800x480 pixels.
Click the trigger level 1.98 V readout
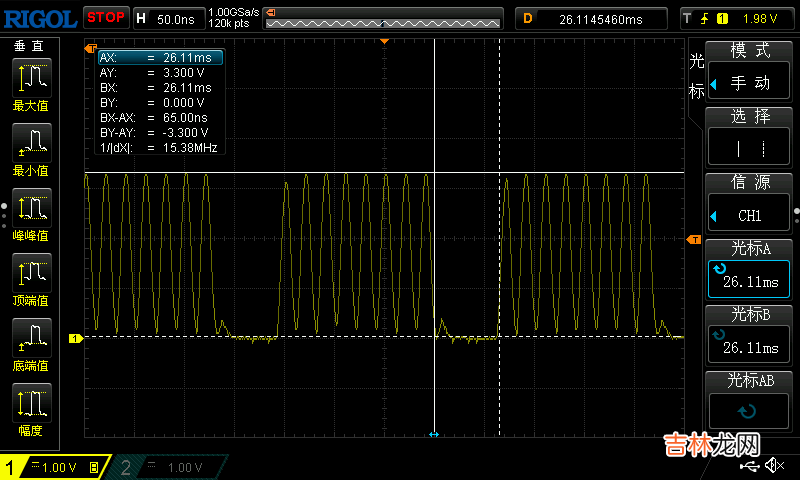760,18
